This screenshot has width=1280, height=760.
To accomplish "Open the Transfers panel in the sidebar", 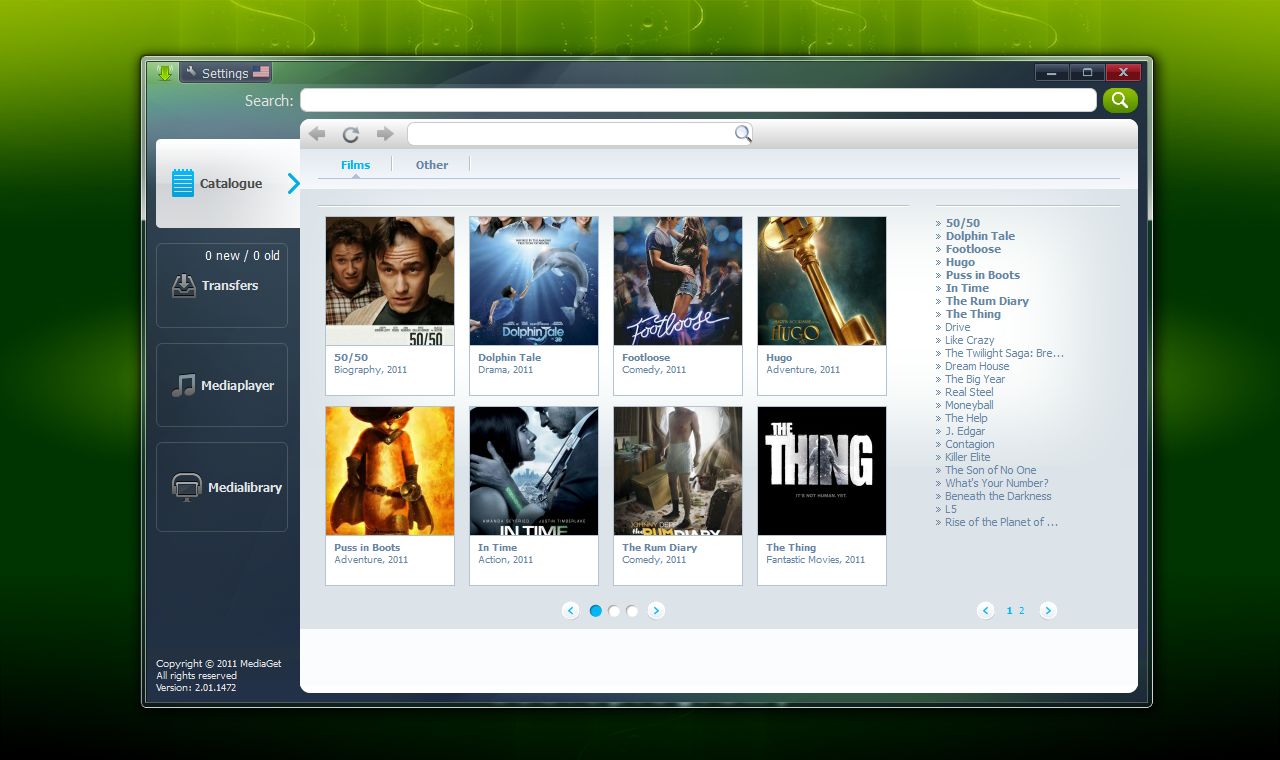I will coord(222,285).
